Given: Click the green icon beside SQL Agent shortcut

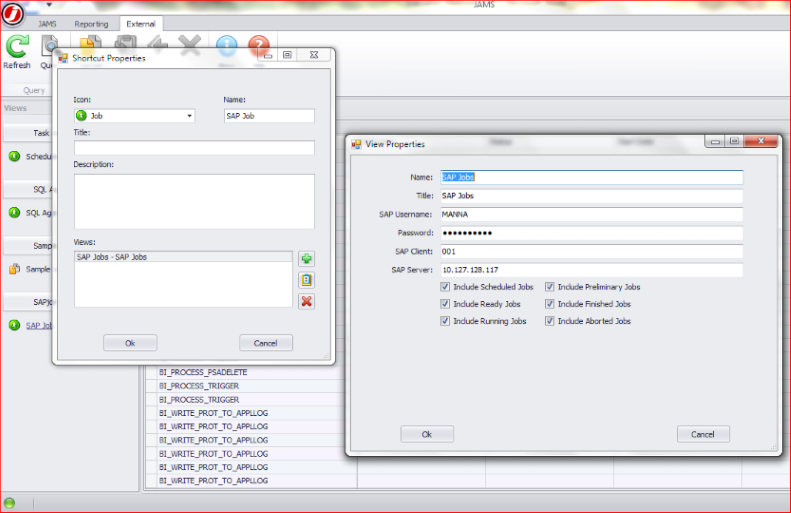Looking at the screenshot, I should 14,212.
